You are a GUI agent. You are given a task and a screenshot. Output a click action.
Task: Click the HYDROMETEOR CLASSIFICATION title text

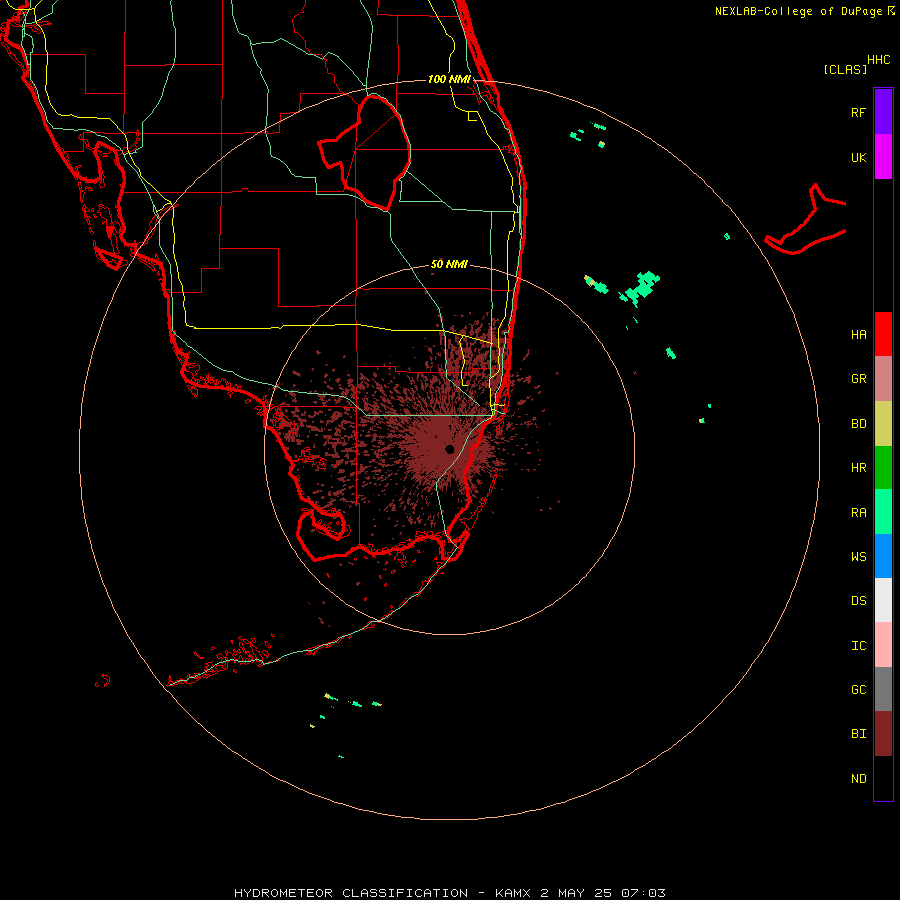coord(351,893)
